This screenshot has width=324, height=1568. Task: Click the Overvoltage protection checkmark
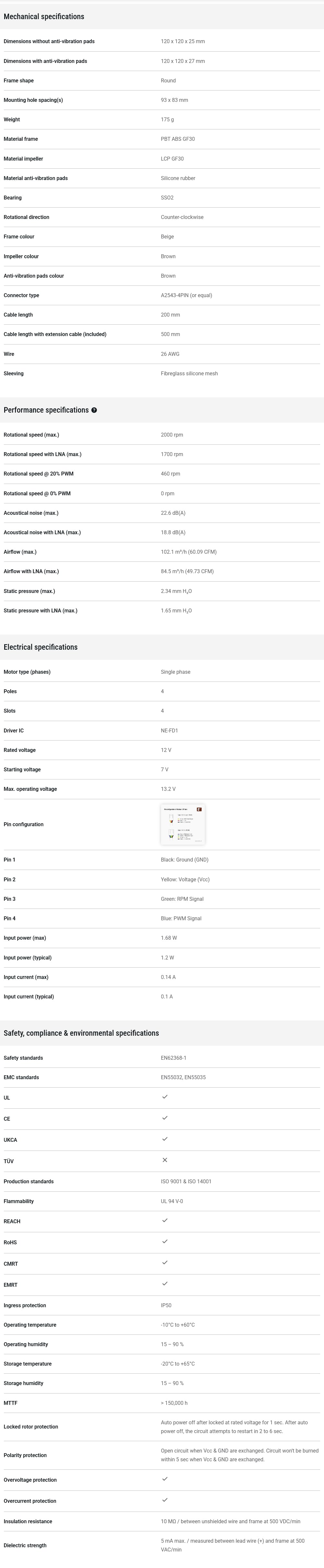point(165,1478)
